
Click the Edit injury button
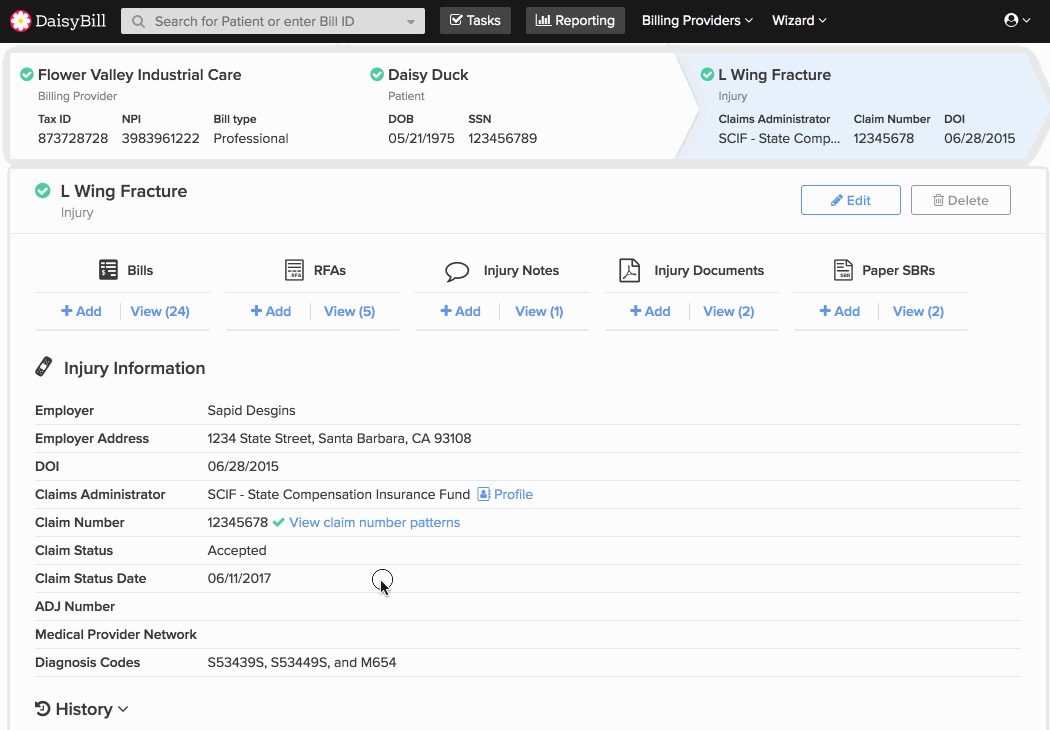click(x=850, y=200)
